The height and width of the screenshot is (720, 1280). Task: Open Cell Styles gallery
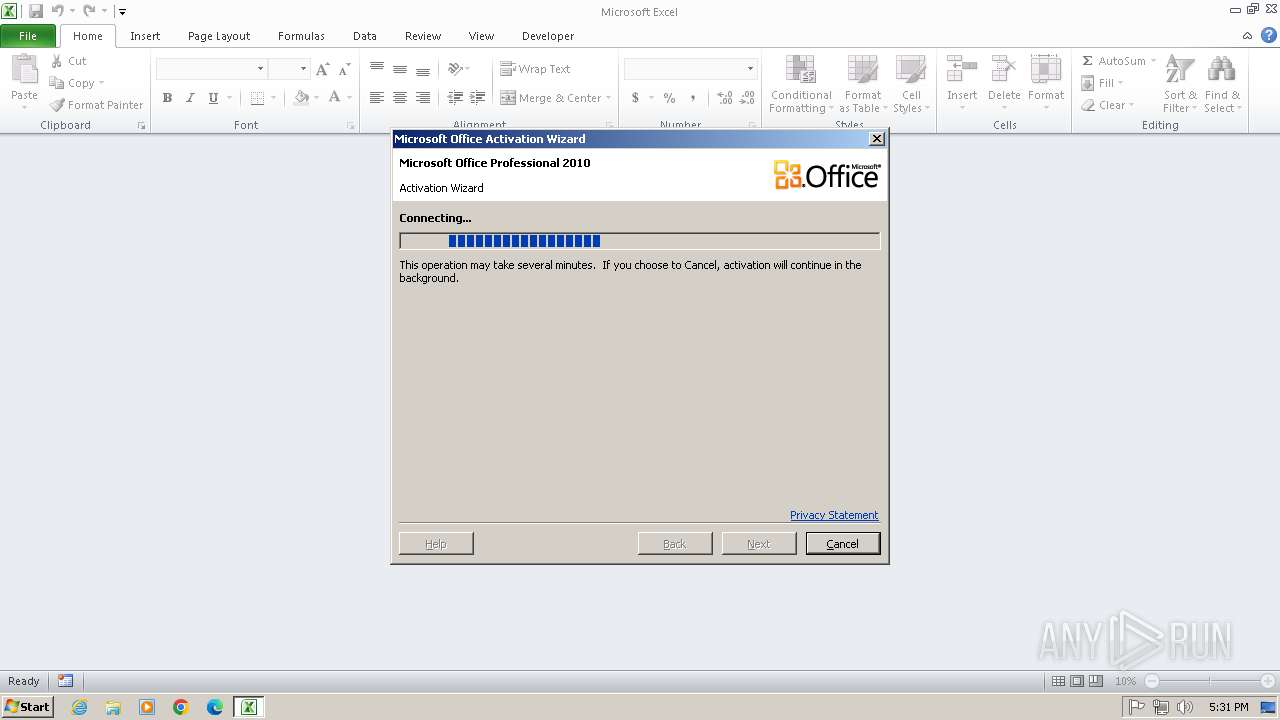tap(911, 85)
